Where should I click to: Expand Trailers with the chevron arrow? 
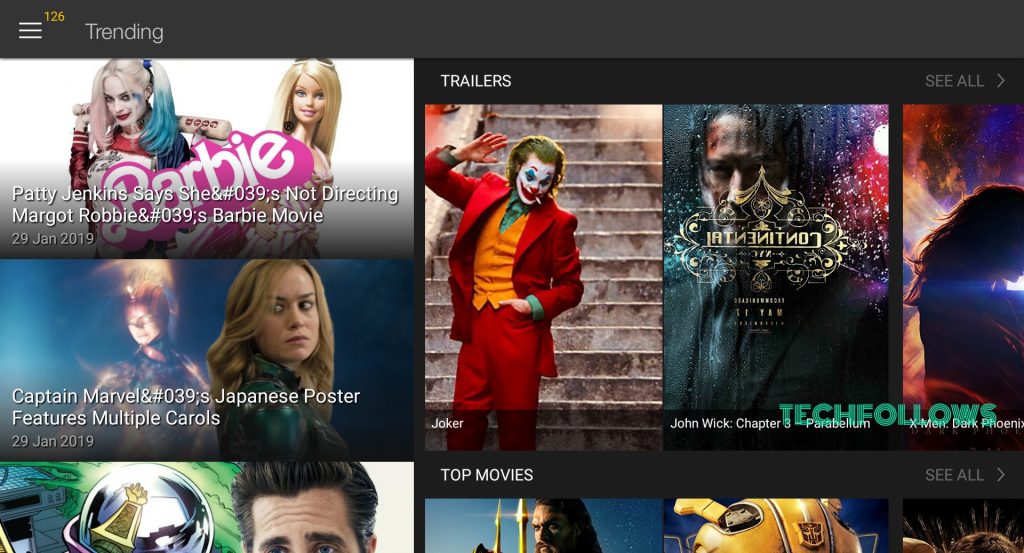pos(1000,80)
